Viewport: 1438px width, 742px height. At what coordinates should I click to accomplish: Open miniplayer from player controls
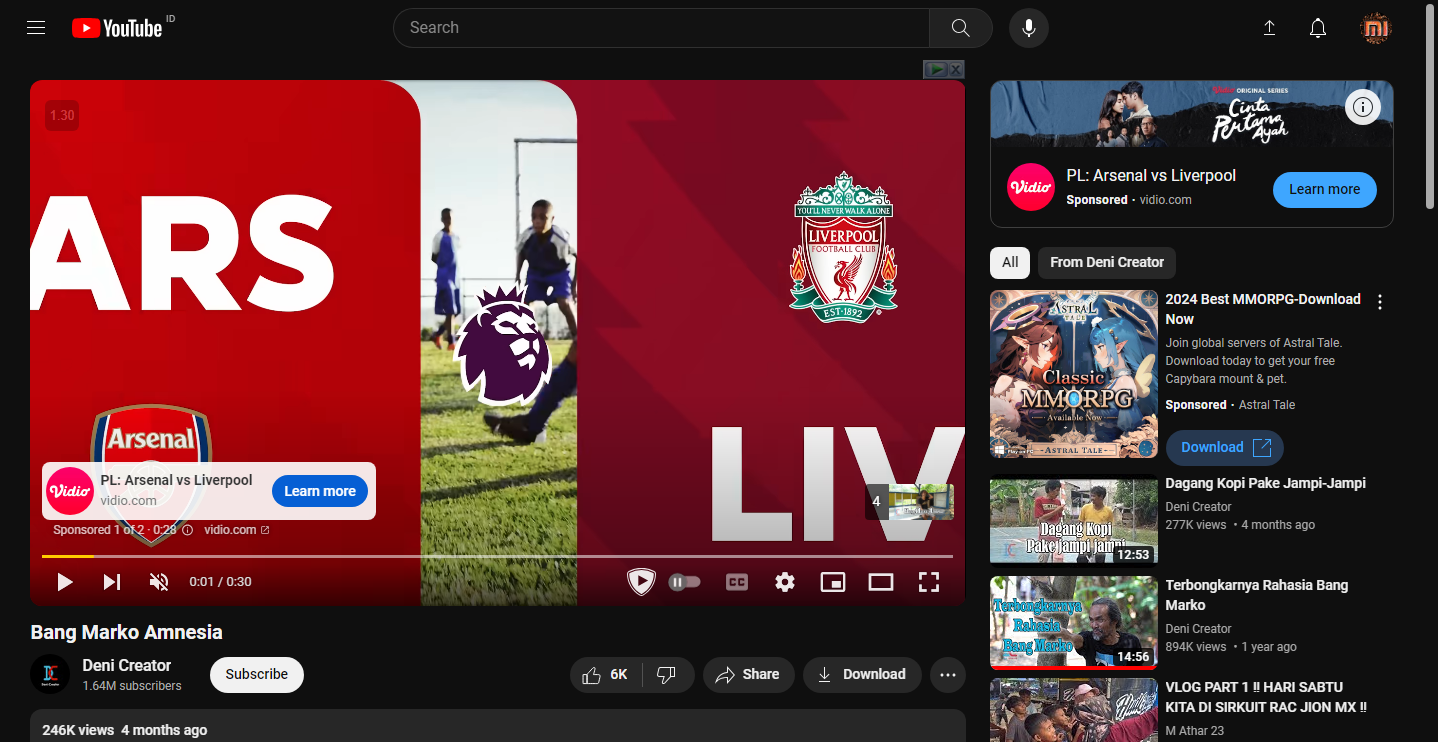pyautogui.click(x=832, y=582)
